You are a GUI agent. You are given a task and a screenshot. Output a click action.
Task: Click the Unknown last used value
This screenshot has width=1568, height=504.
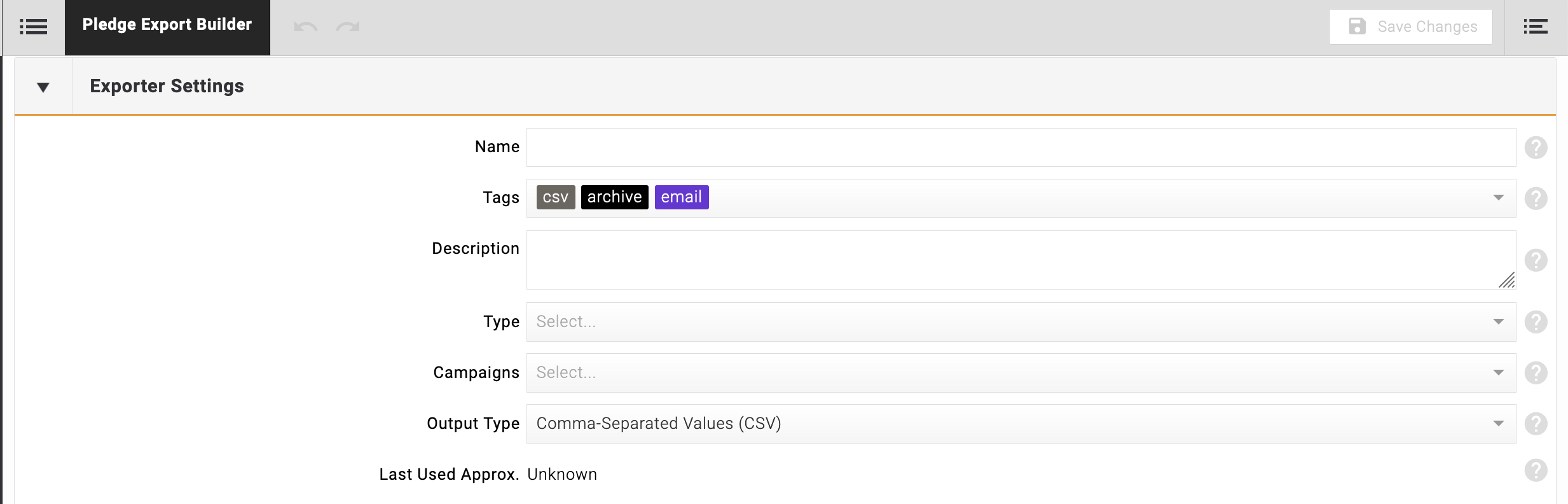click(562, 475)
